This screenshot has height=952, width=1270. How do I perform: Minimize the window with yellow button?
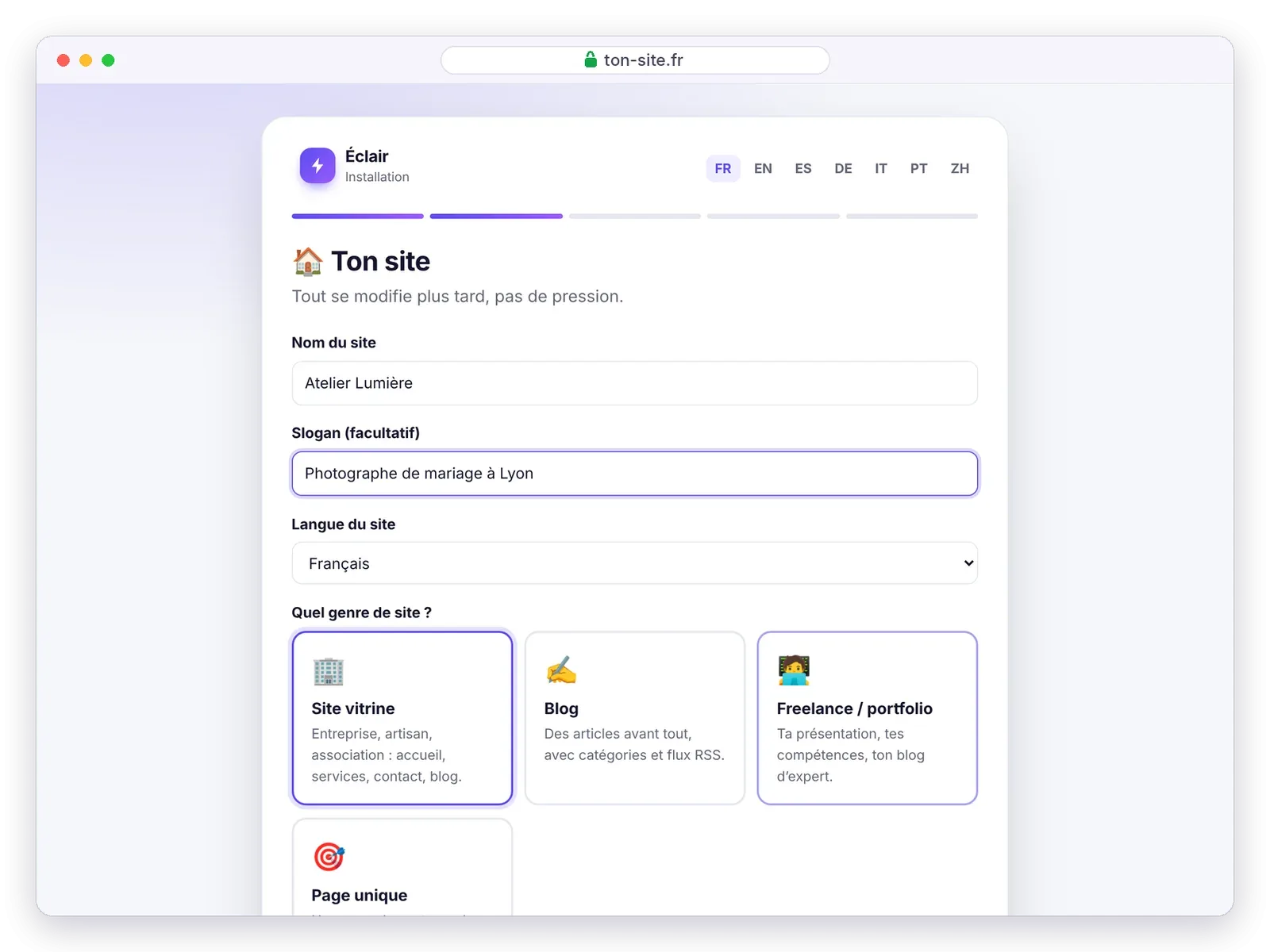tap(86, 60)
